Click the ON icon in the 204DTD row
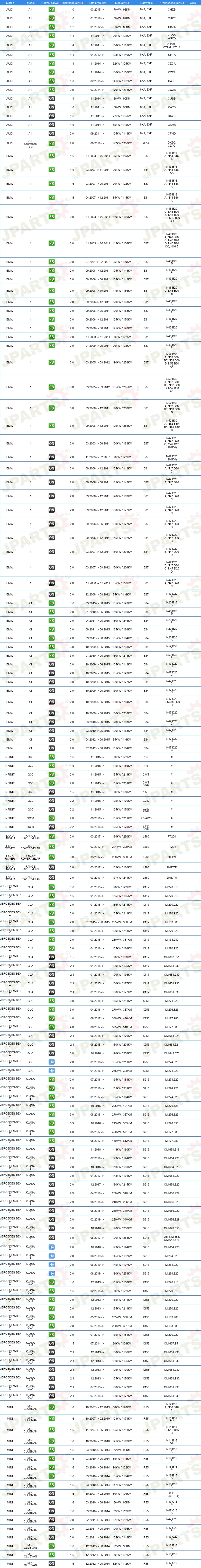Image resolution: width=201 pixels, height=1568 pixels. coord(52,867)
